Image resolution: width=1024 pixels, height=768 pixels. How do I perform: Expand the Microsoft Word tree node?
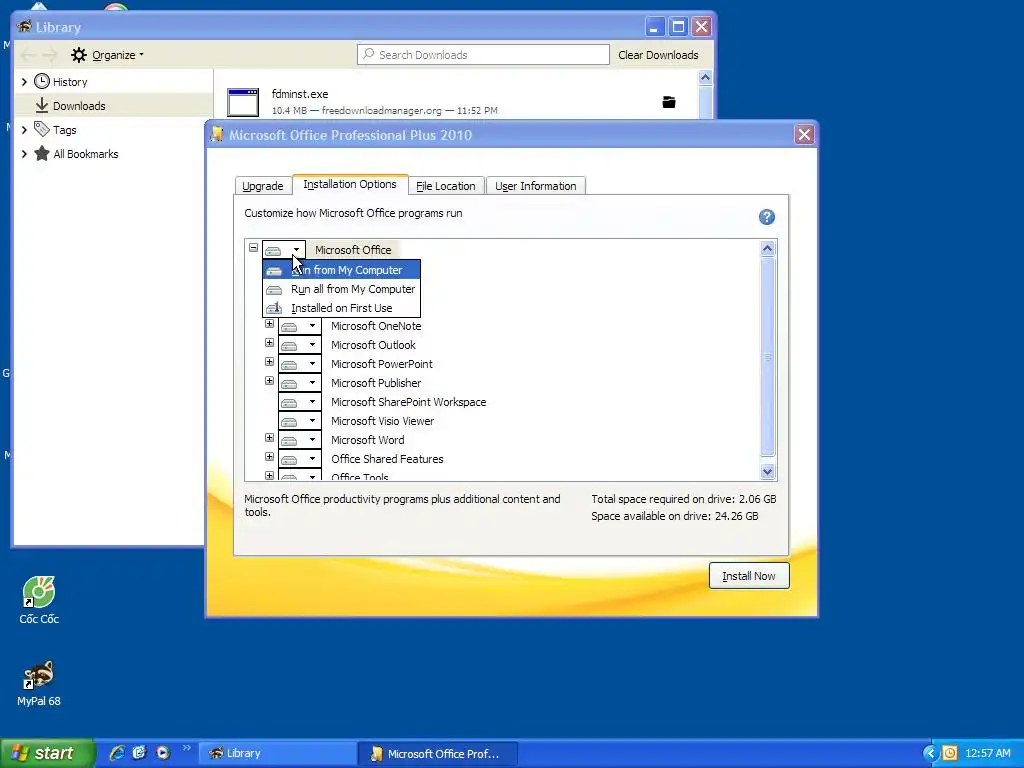(269, 438)
